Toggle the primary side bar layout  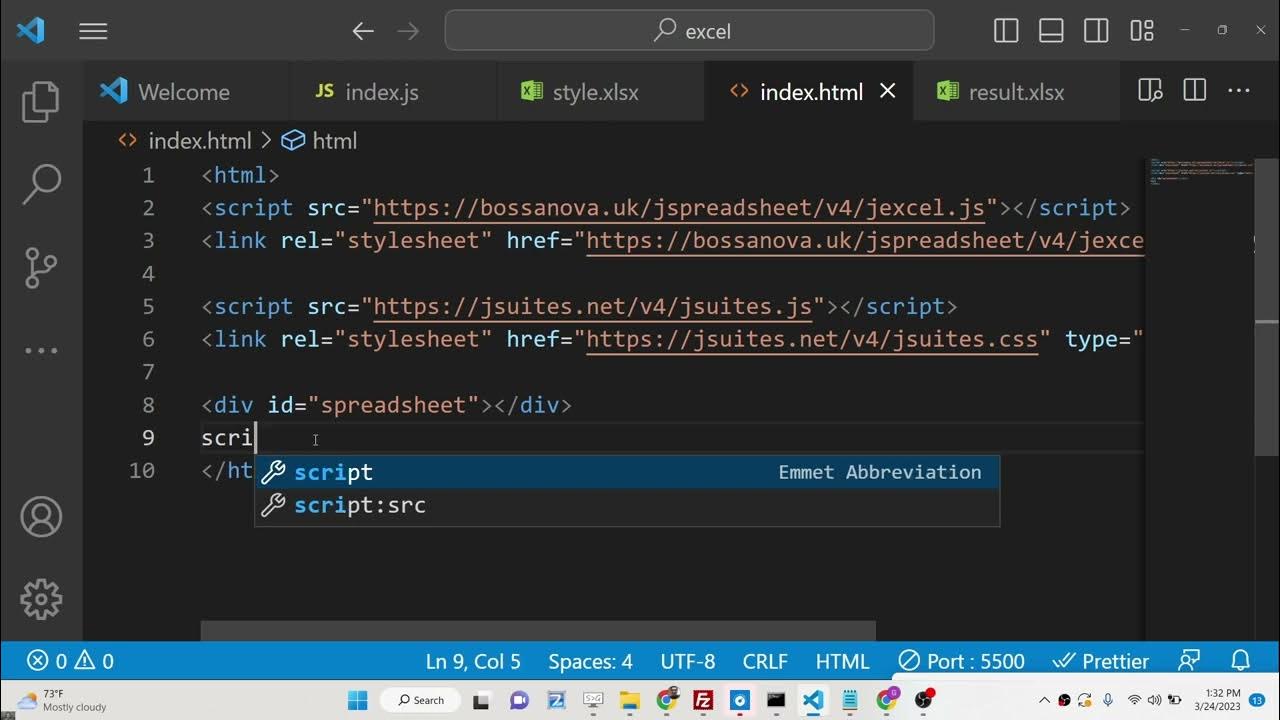pyautogui.click(x=1006, y=31)
